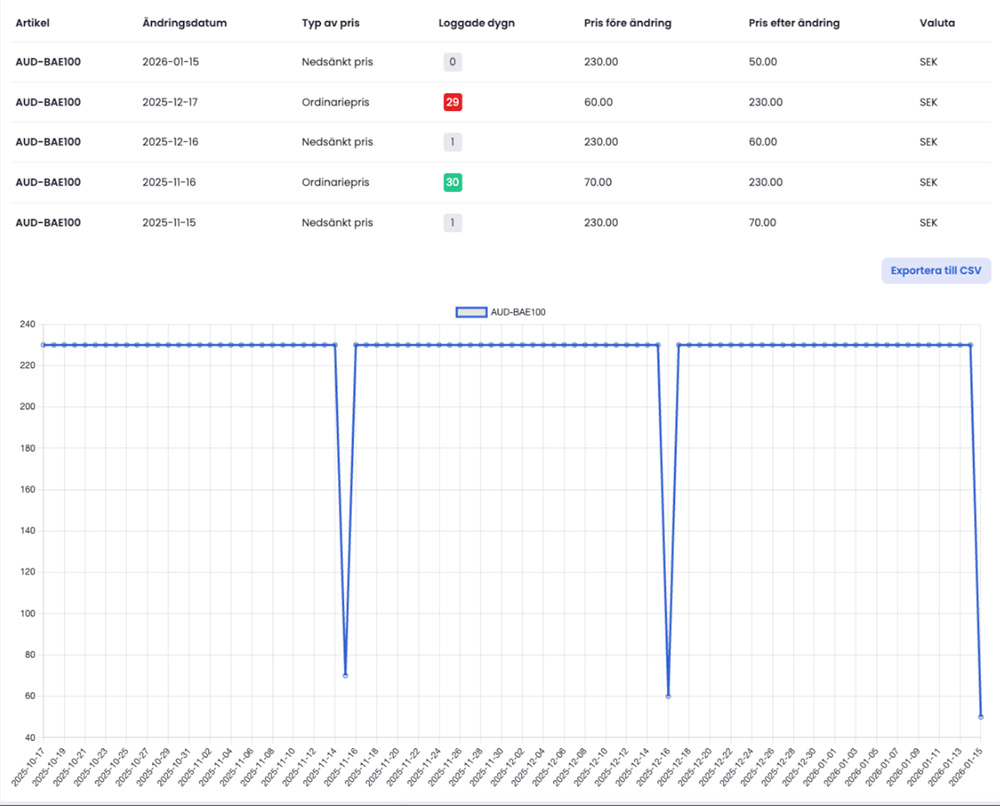This screenshot has height=806, width=1000.
Task: Click the Ändringsdatum column header
Action: coord(184,23)
